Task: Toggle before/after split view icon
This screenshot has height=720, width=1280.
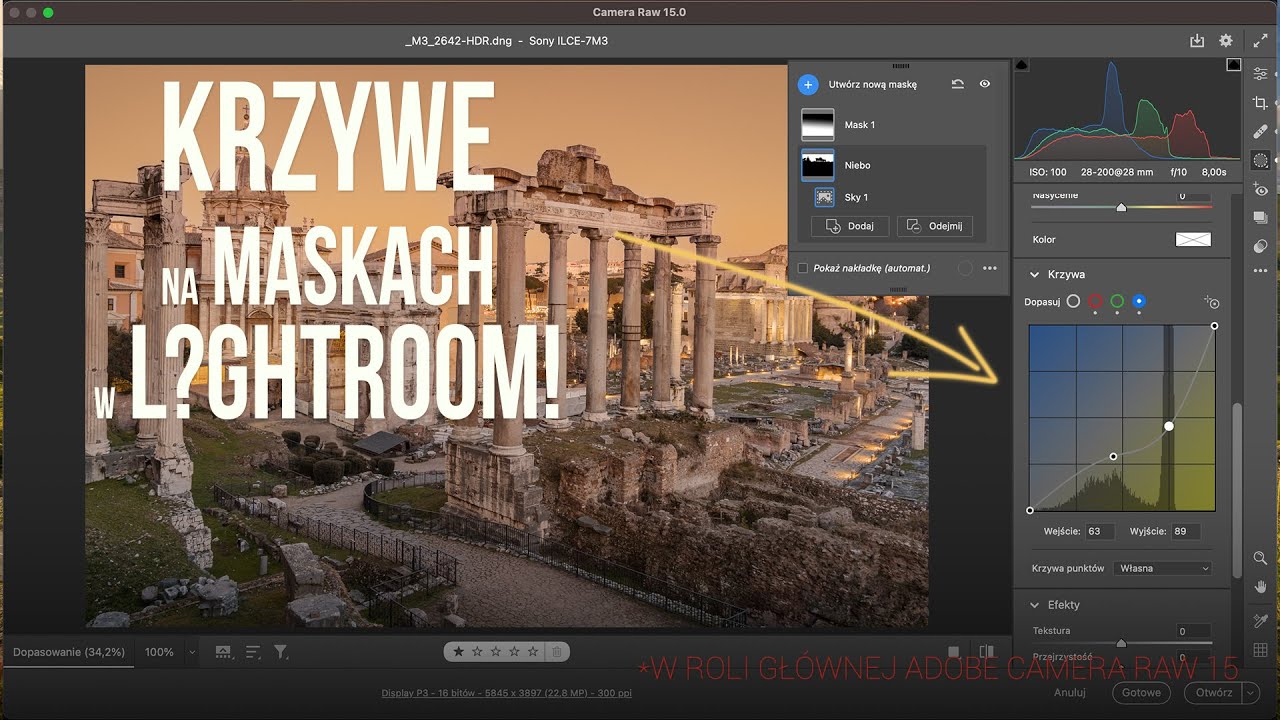Action: click(986, 651)
